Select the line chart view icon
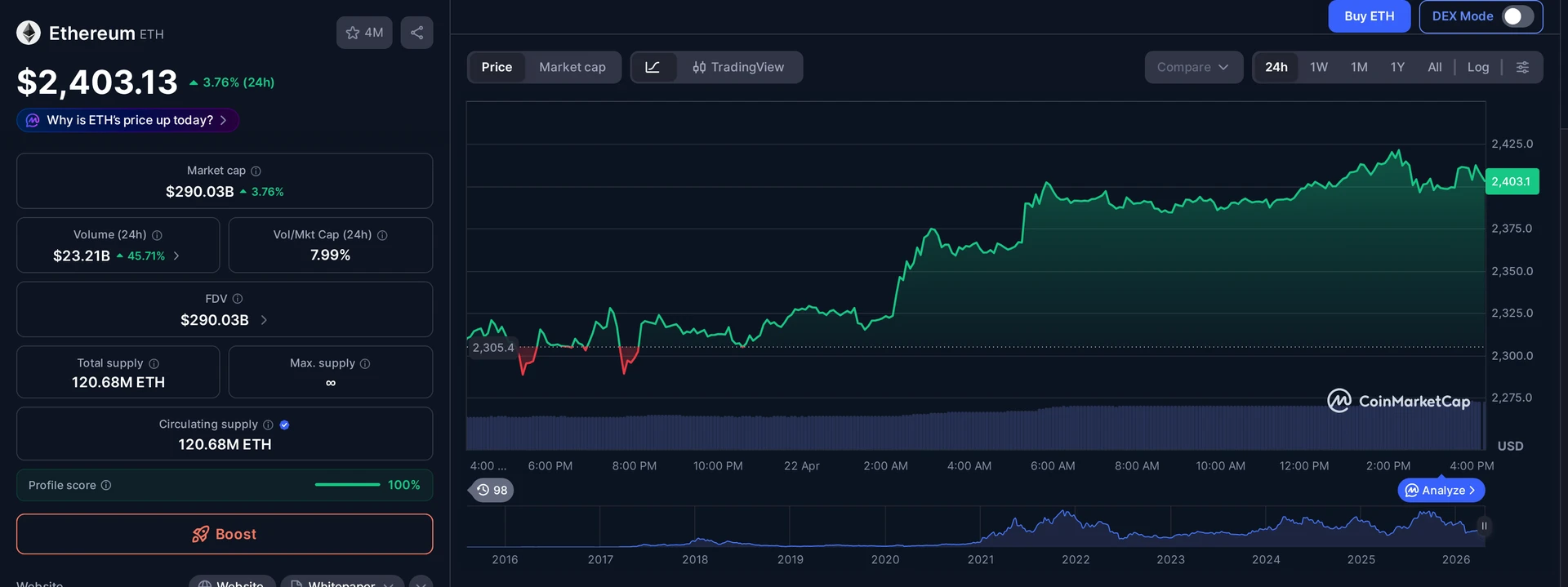Image resolution: width=1568 pixels, height=587 pixels. pos(653,67)
